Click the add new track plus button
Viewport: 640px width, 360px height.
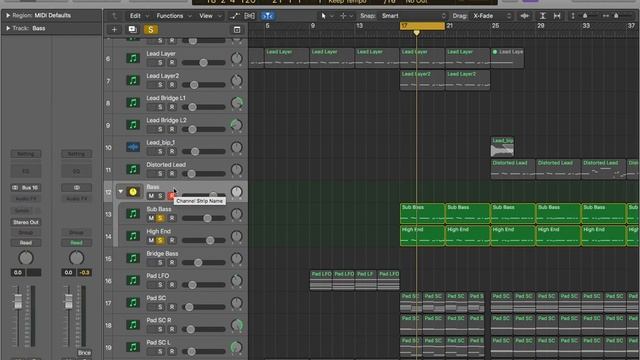click(114, 29)
